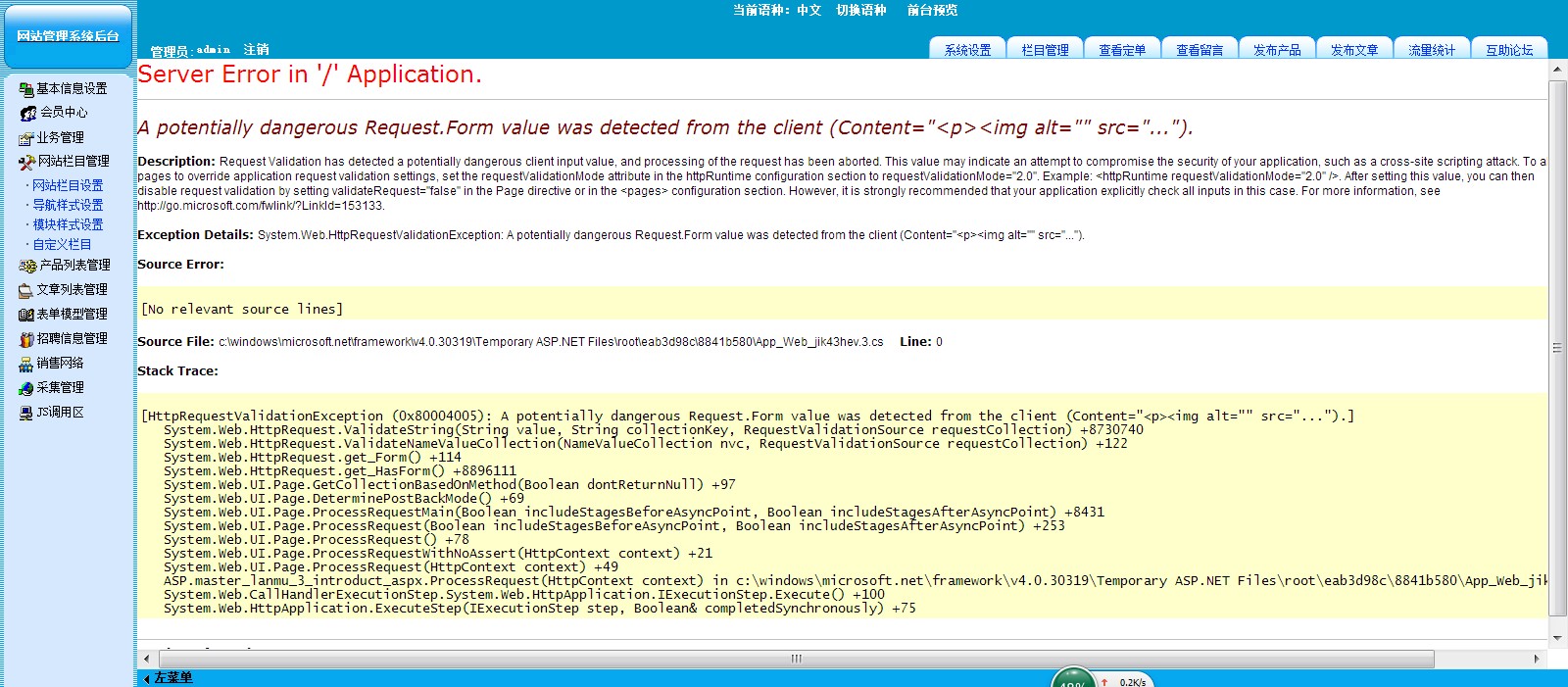This screenshot has width=1568, height=687.
Task: Click the 招聘信息管理 gift icon
Action: pos(26,339)
